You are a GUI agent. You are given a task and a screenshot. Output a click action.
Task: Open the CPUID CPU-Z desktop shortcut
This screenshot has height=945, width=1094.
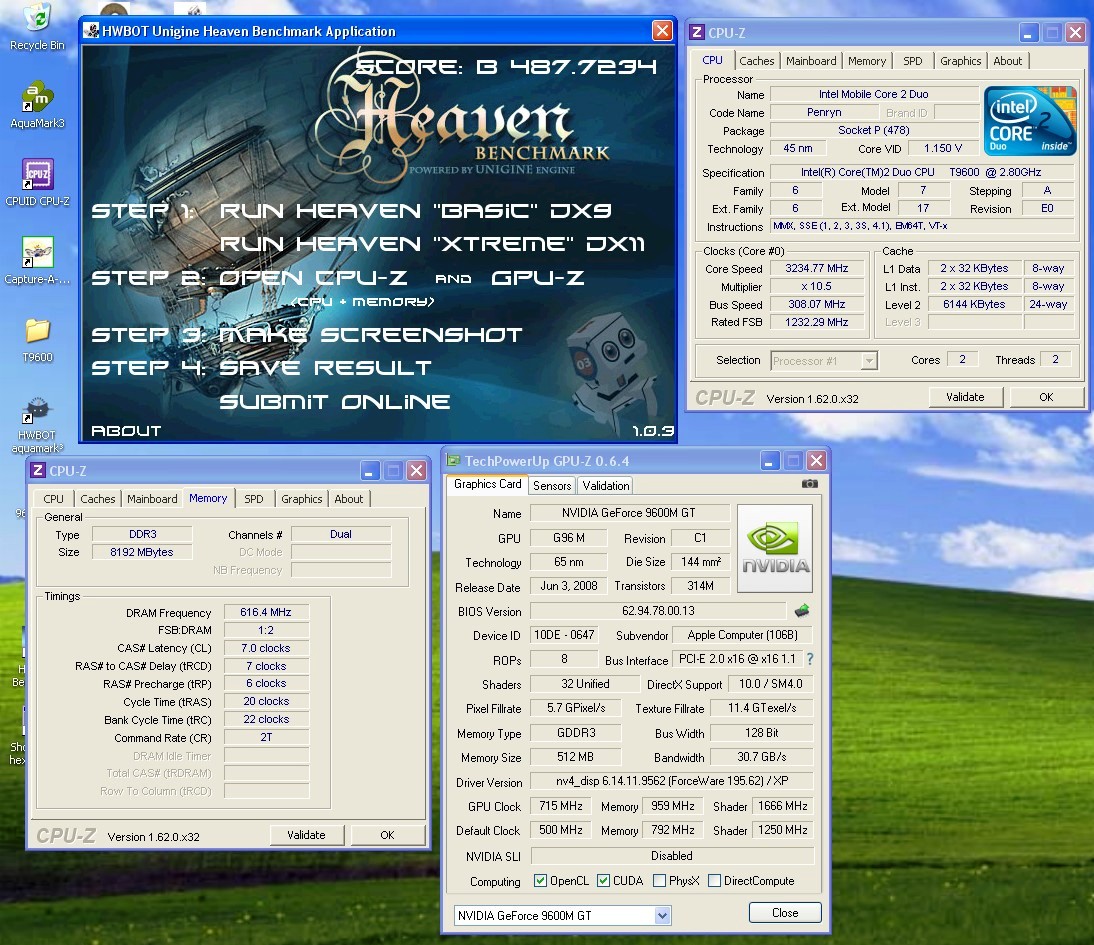coord(38,183)
